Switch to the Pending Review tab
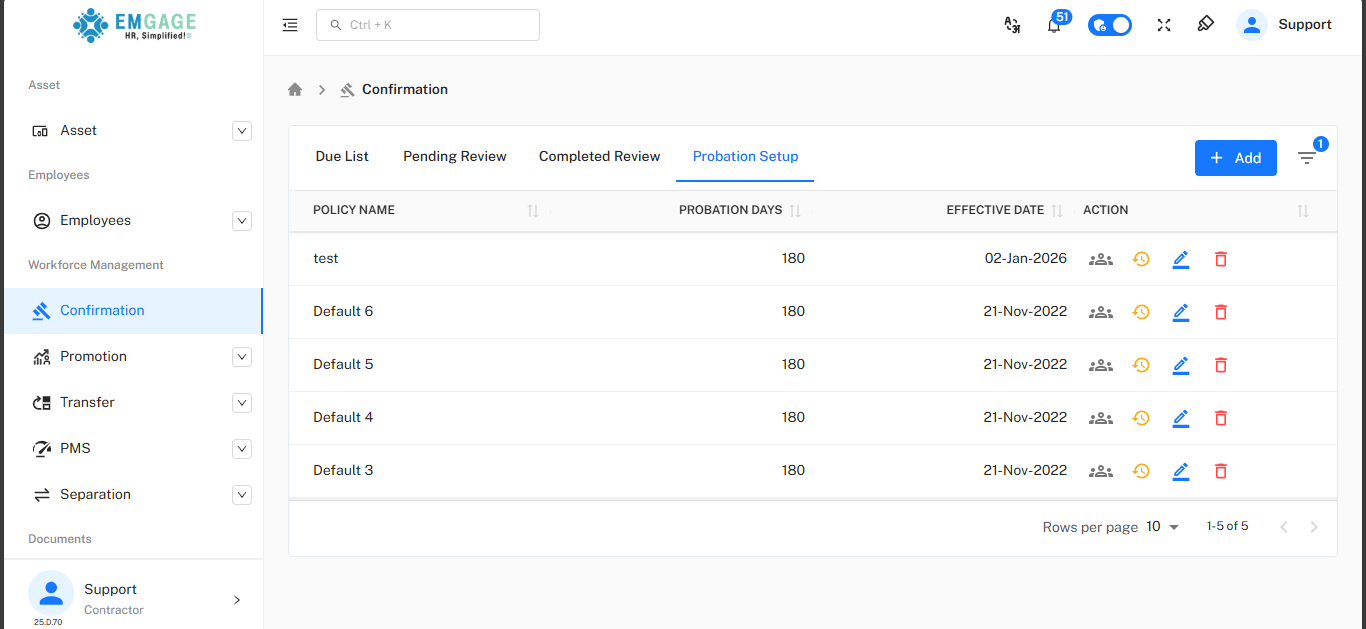The image size is (1366, 629). [x=454, y=156]
